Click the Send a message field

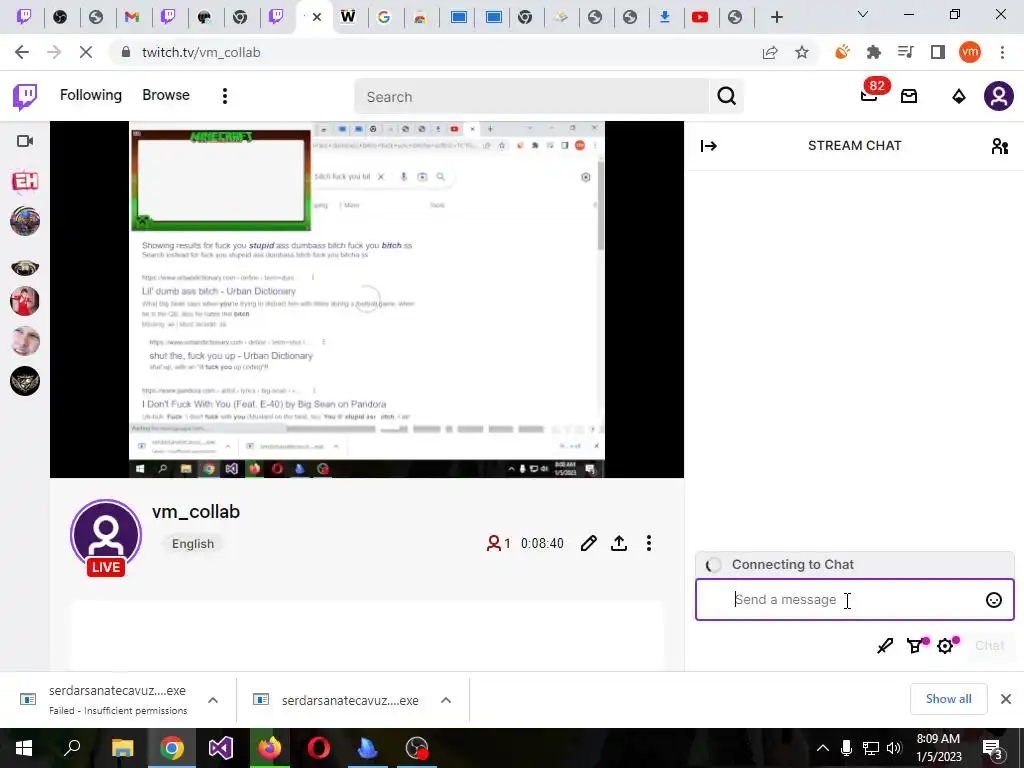tap(854, 600)
